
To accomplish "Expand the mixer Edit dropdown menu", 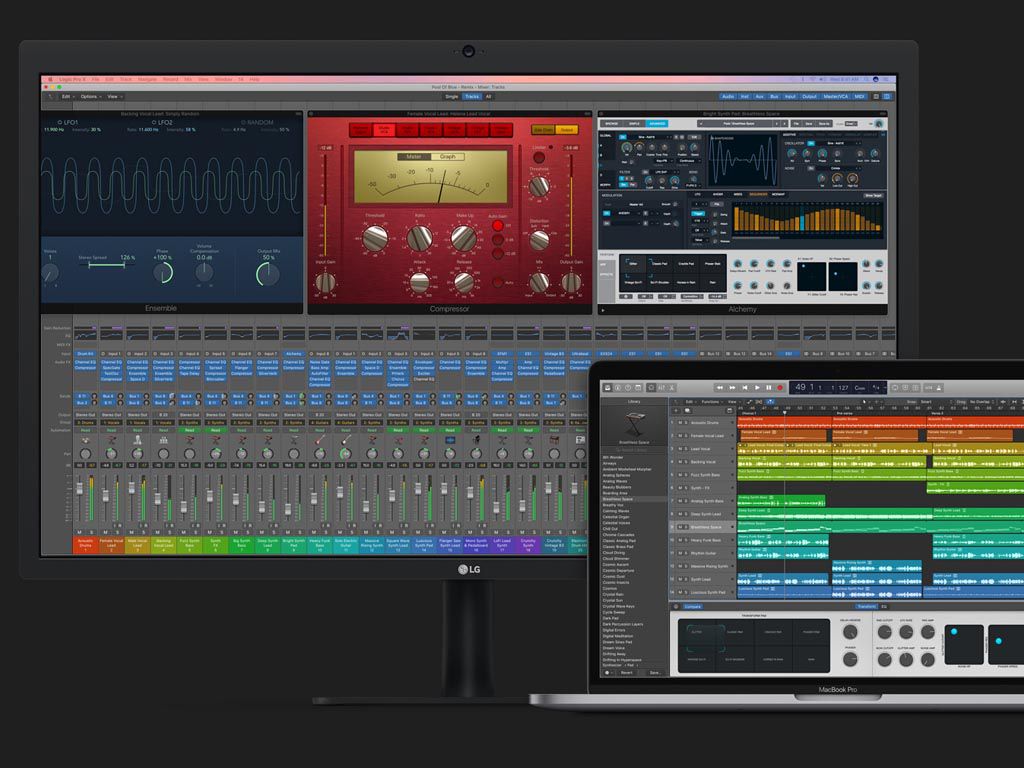I will (x=67, y=97).
